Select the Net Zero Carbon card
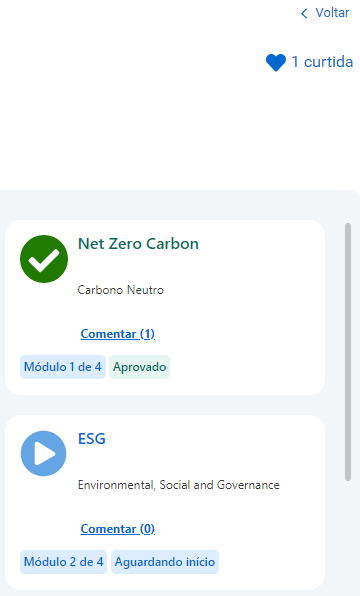This screenshot has width=360, height=596. click(165, 308)
